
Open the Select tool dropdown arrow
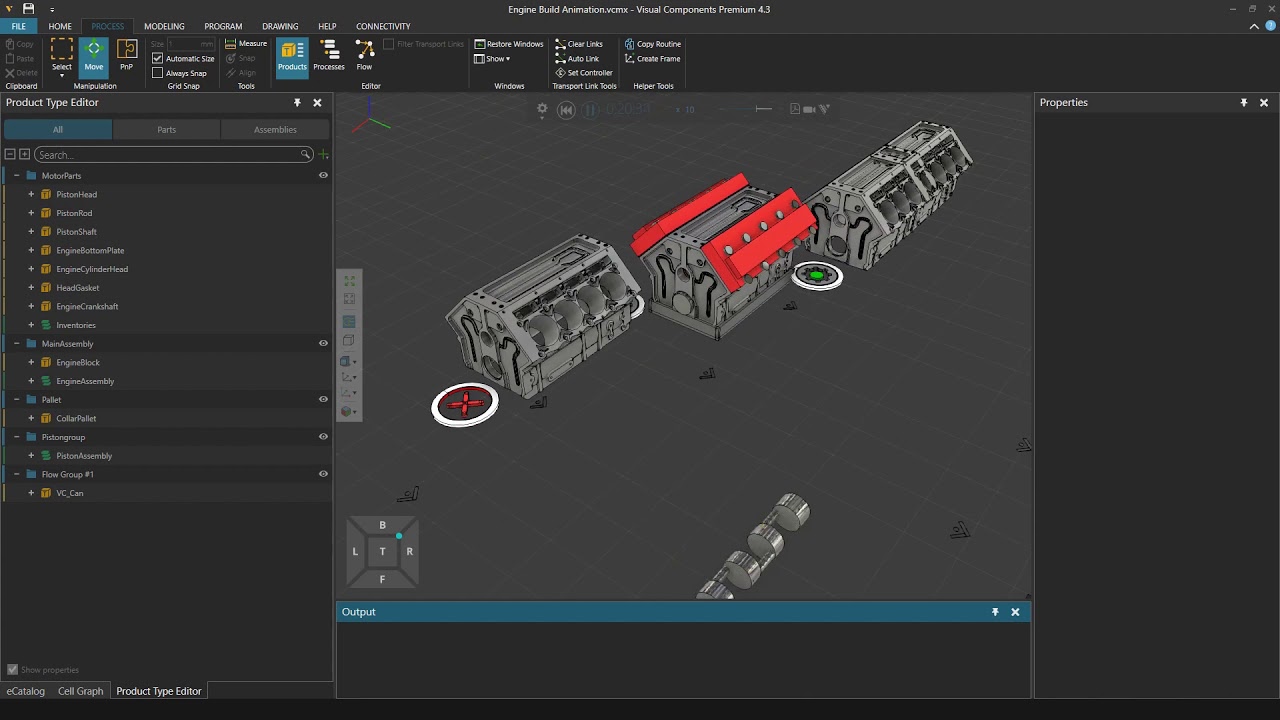[x=62, y=75]
